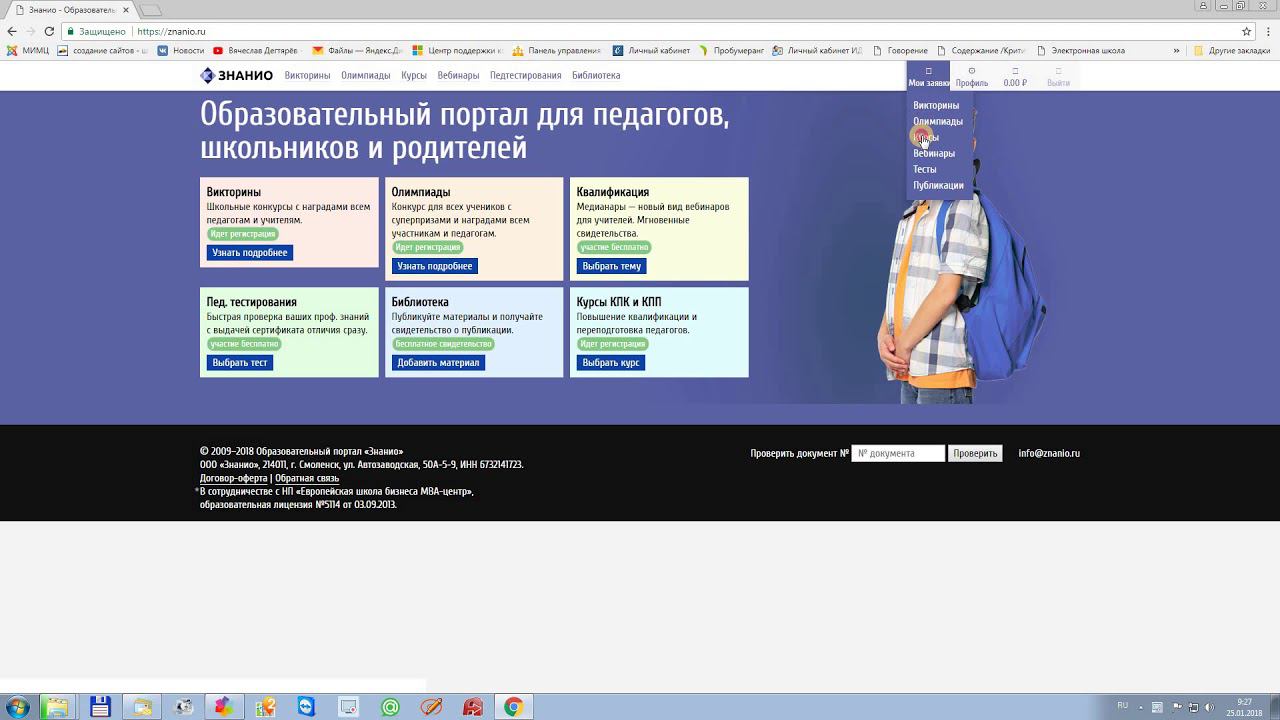Show hidden system tray icons
Screen dimensions: 1280x720
point(1142,707)
